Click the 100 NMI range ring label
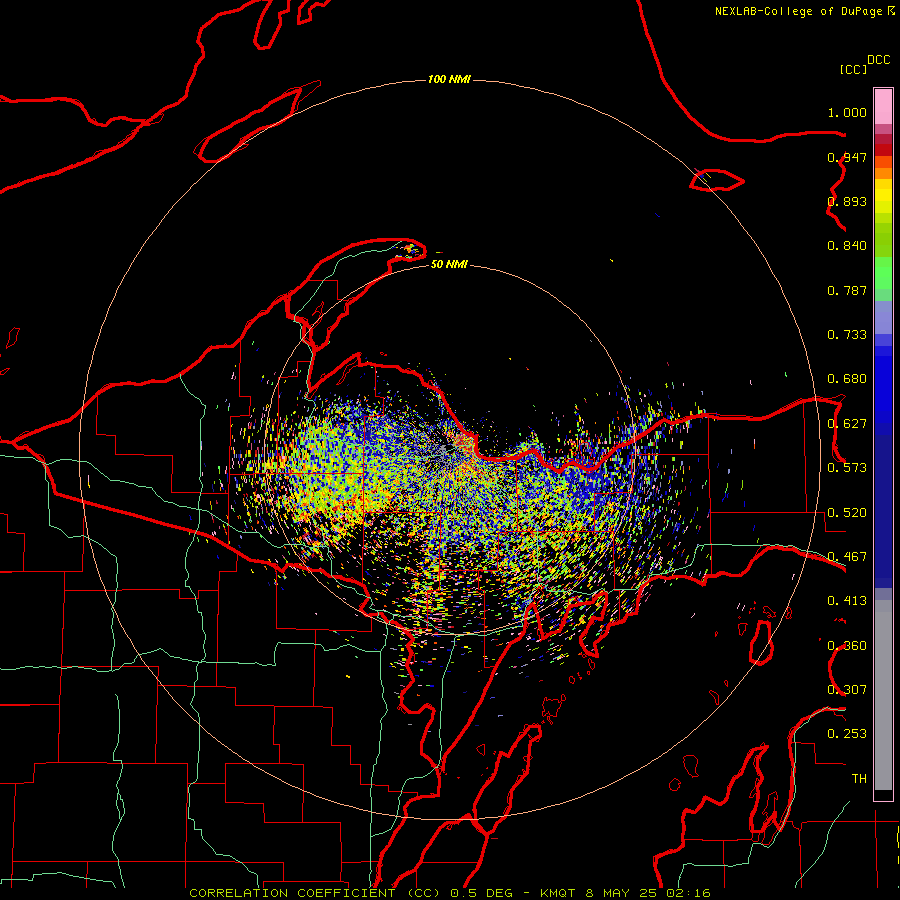The width and height of the screenshot is (900, 900). click(x=449, y=79)
